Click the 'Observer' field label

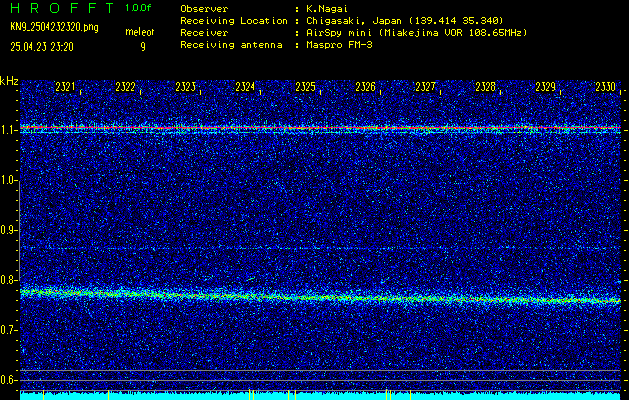[204, 9]
